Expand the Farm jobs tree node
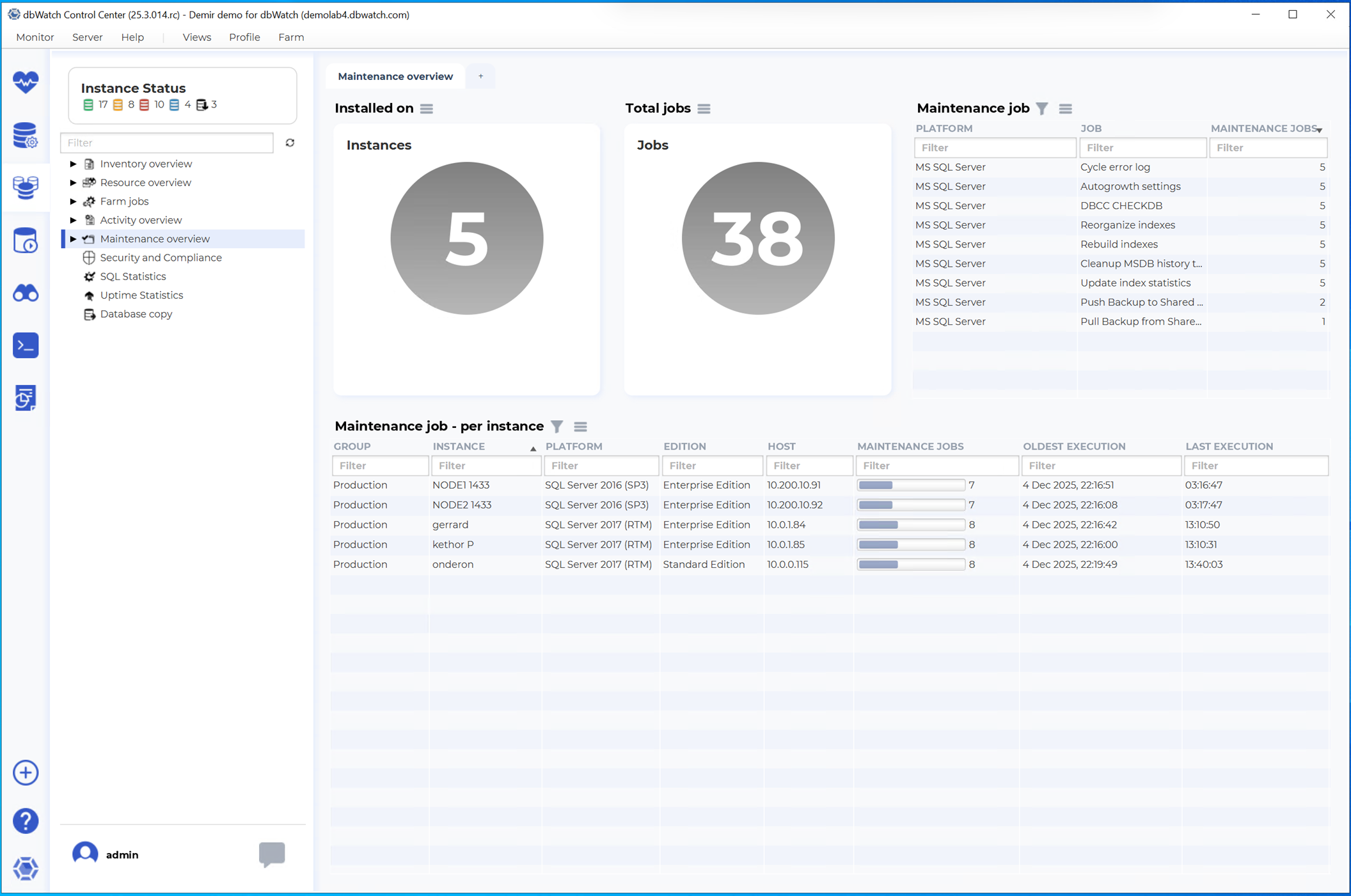1351x896 pixels. (73, 201)
